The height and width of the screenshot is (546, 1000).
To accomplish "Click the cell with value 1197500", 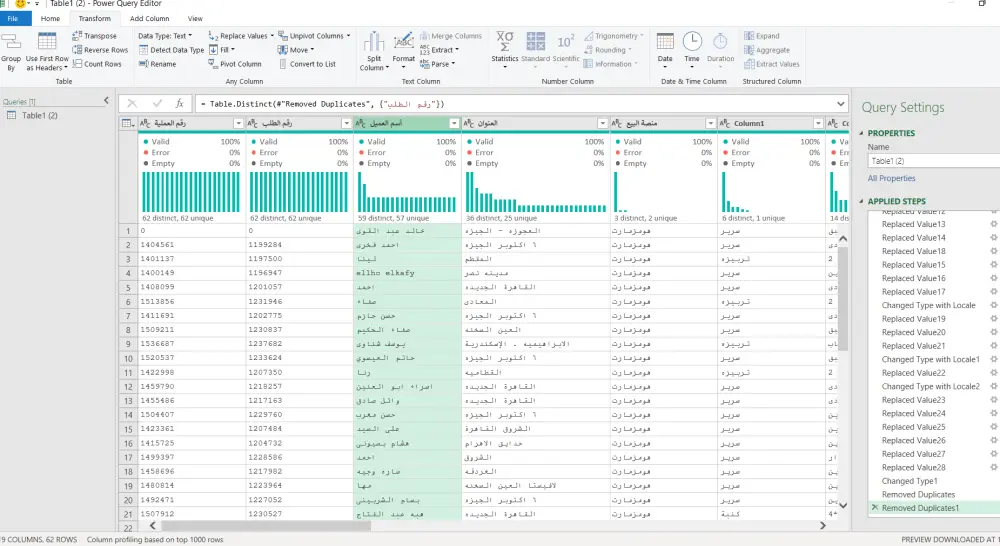I will [x=299, y=259].
